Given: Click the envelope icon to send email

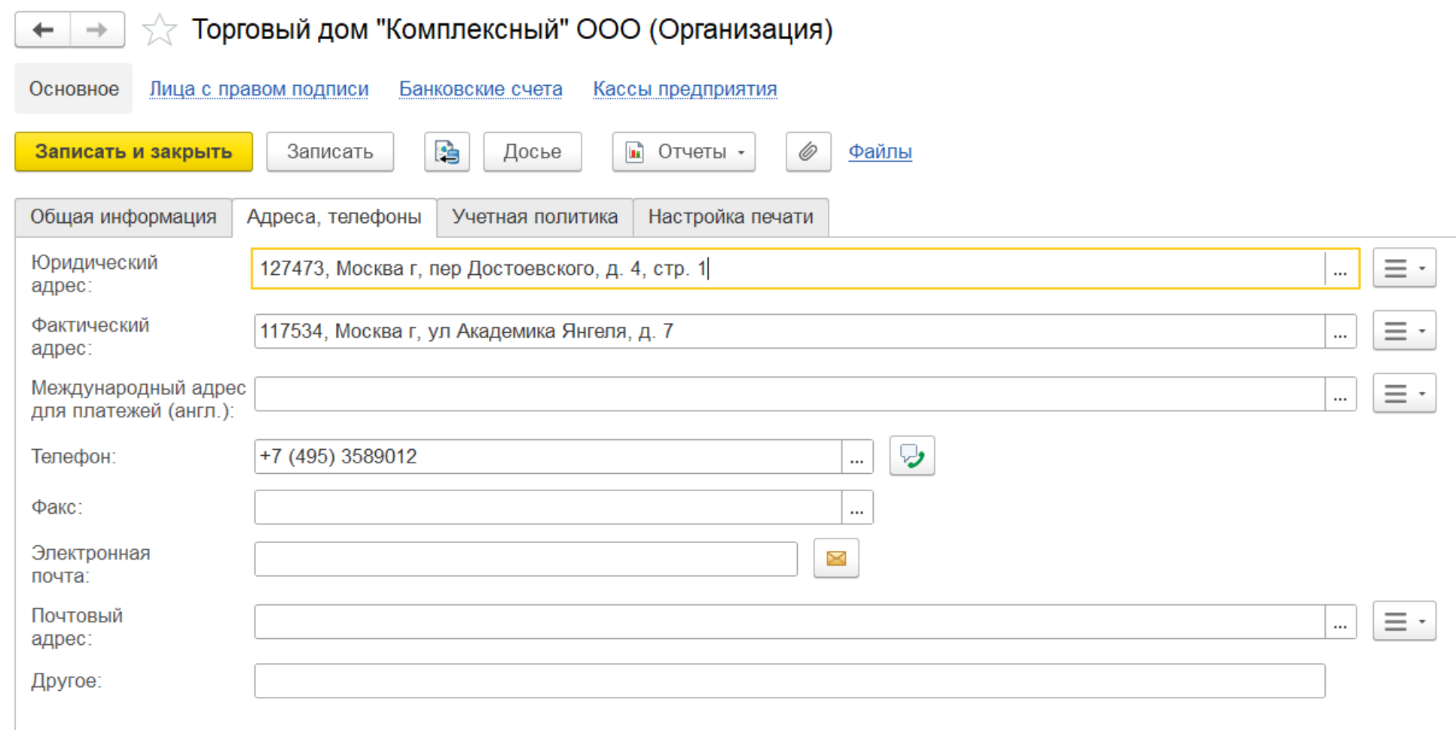Looking at the screenshot, I should 836,559.
